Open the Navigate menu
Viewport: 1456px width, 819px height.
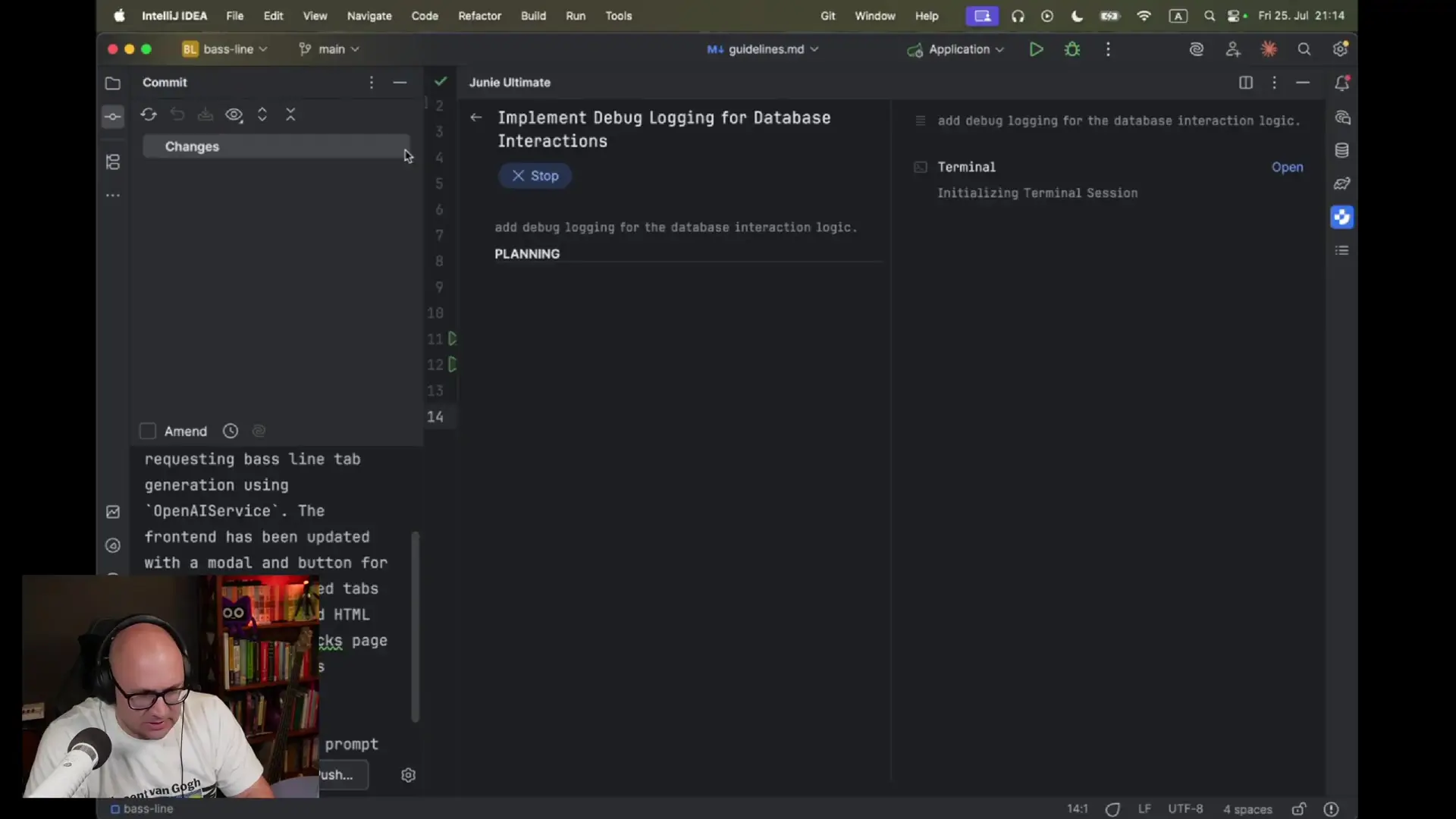click(369, 16)
